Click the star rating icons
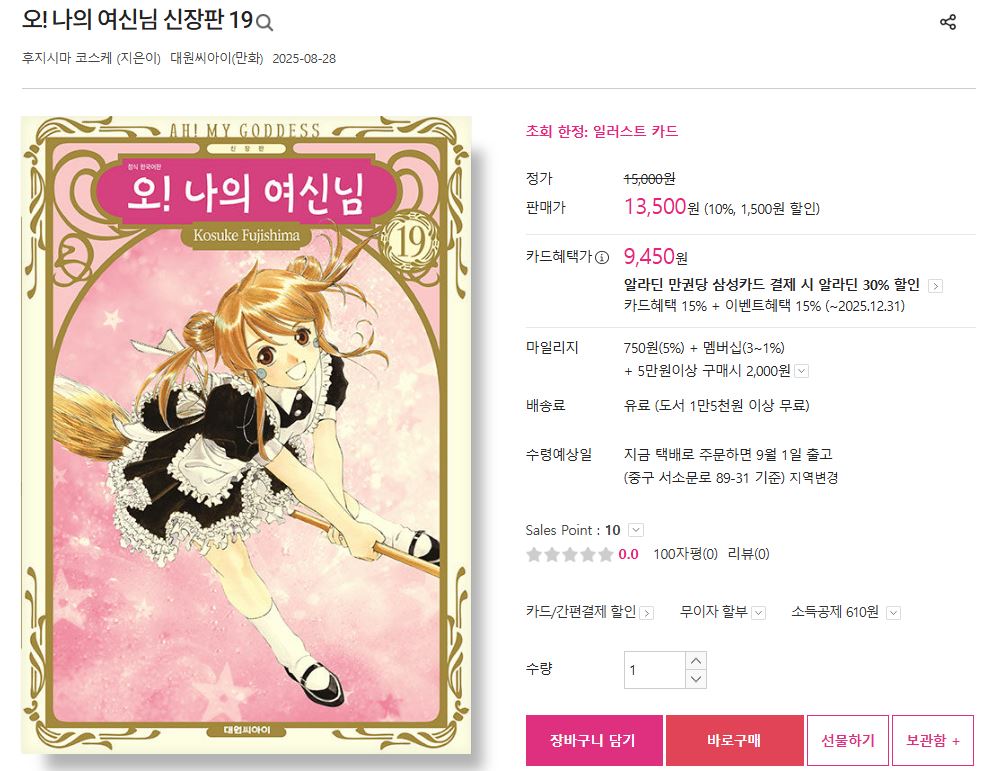 [569, 554]
